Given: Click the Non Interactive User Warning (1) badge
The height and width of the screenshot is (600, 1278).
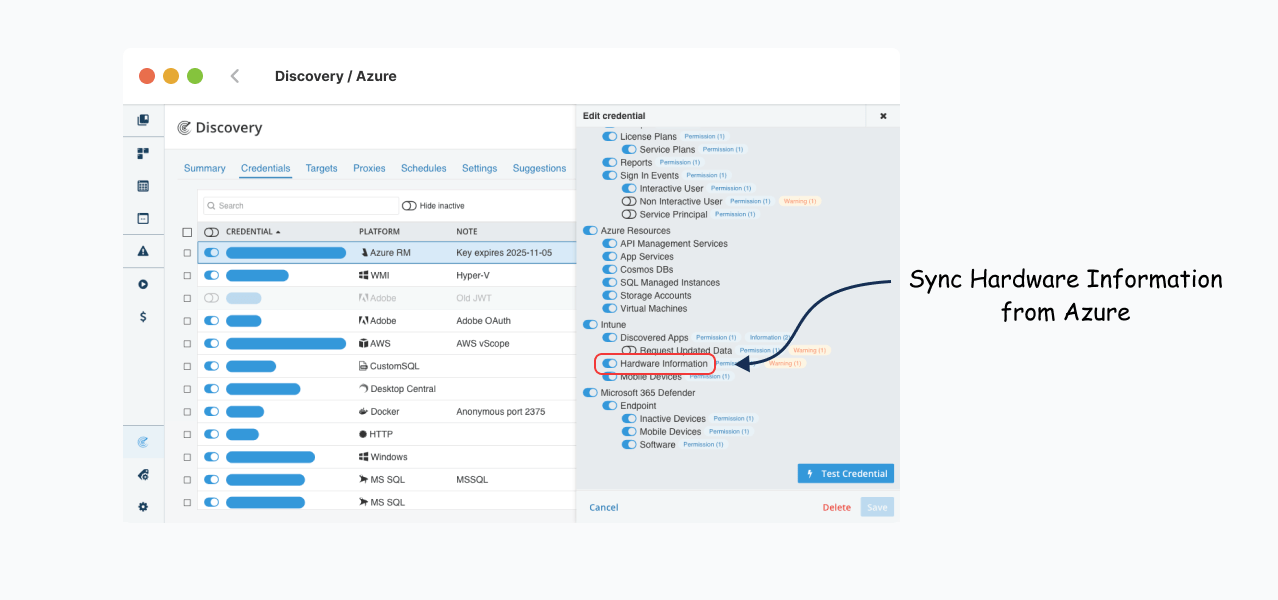Looking at the screenshot, I should (x=800, y=201).
